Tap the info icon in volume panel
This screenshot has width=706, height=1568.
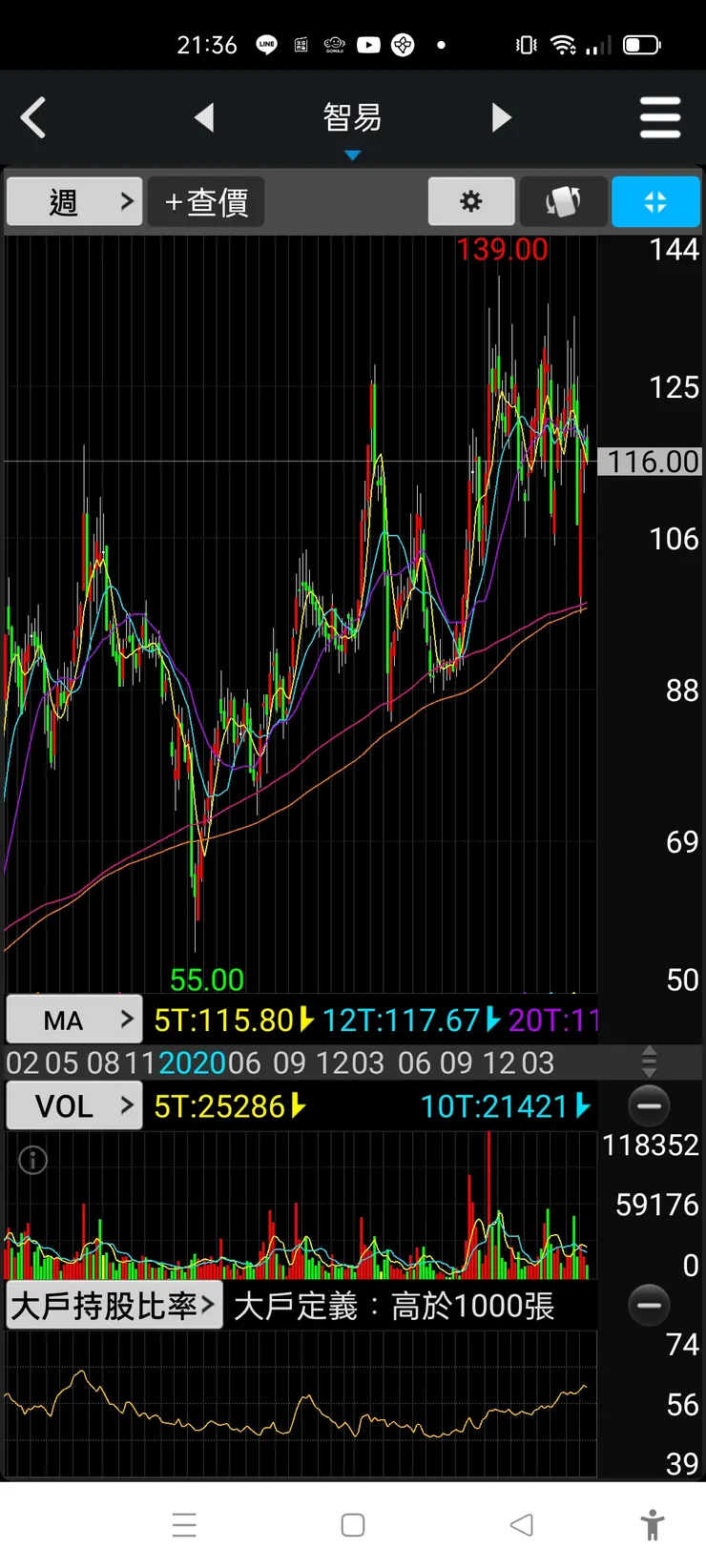coord(32,1160)
